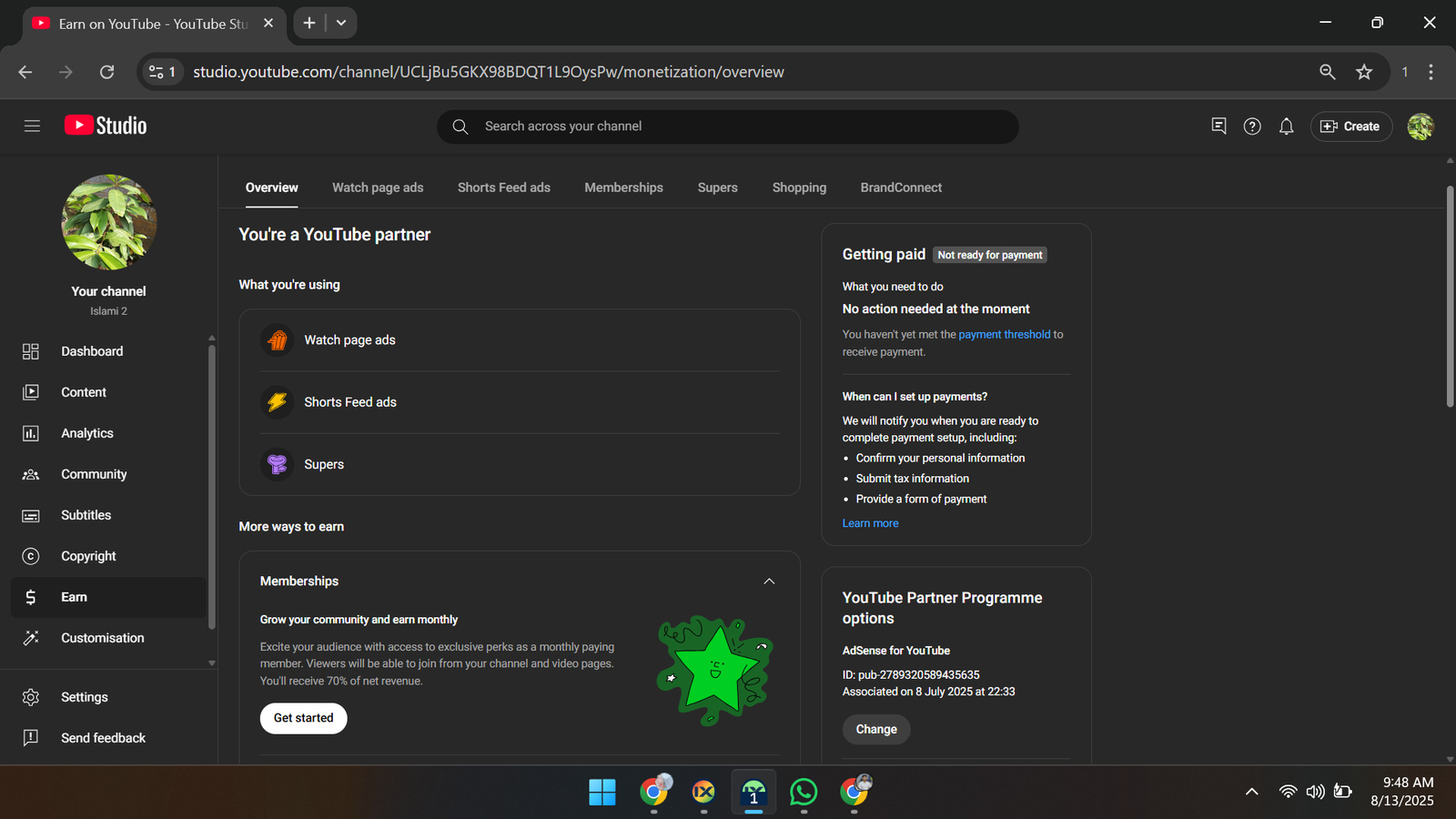Open the Wi-Fi network tray icon
Image resolution: width=1456 pixels, height=819 pixels.
[x=1288, y=792]
